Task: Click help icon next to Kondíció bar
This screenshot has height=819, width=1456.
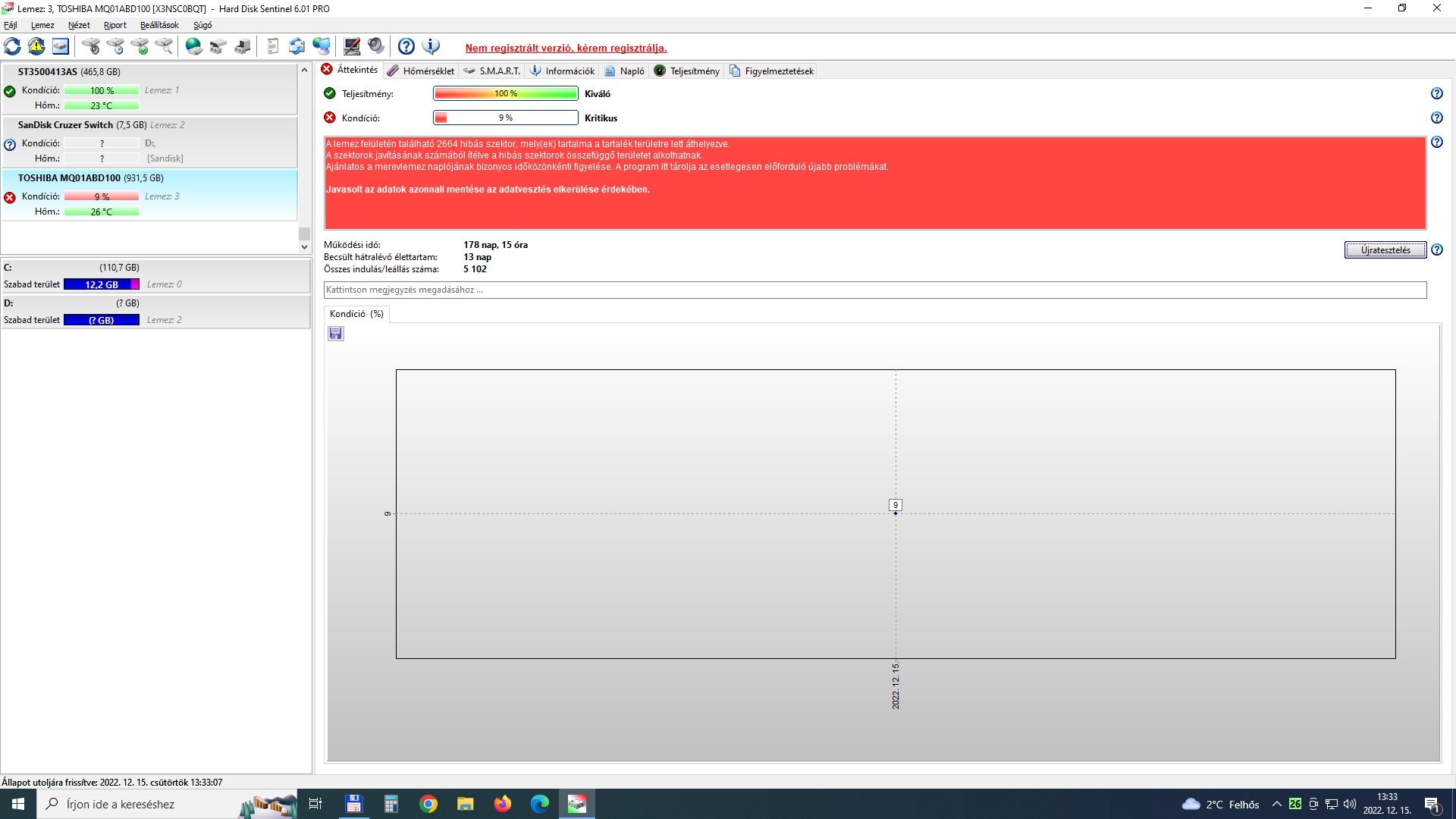Action: coord(1436,118)
